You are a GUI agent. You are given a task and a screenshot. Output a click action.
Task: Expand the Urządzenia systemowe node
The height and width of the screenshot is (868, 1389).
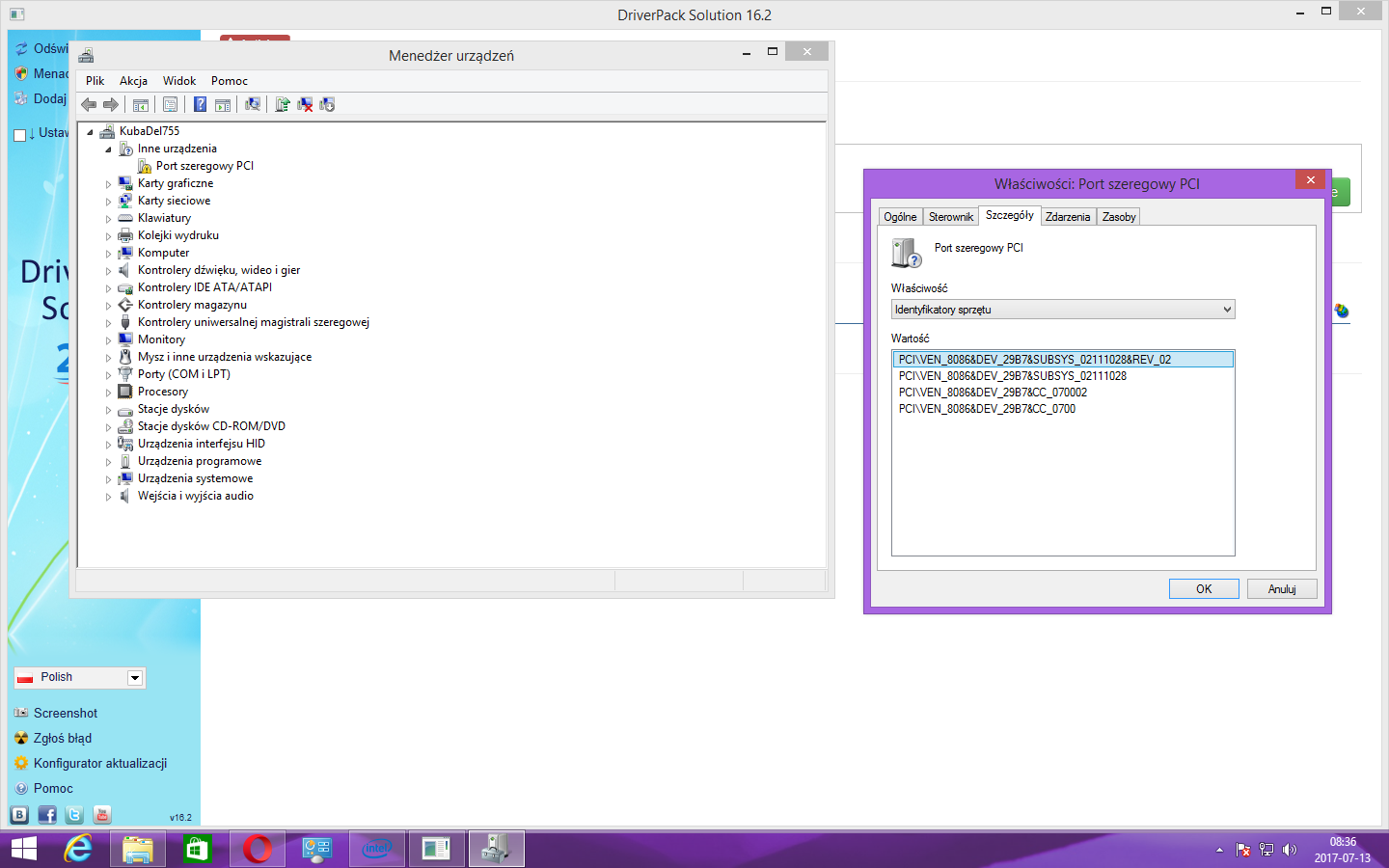(x=108, y=479)
